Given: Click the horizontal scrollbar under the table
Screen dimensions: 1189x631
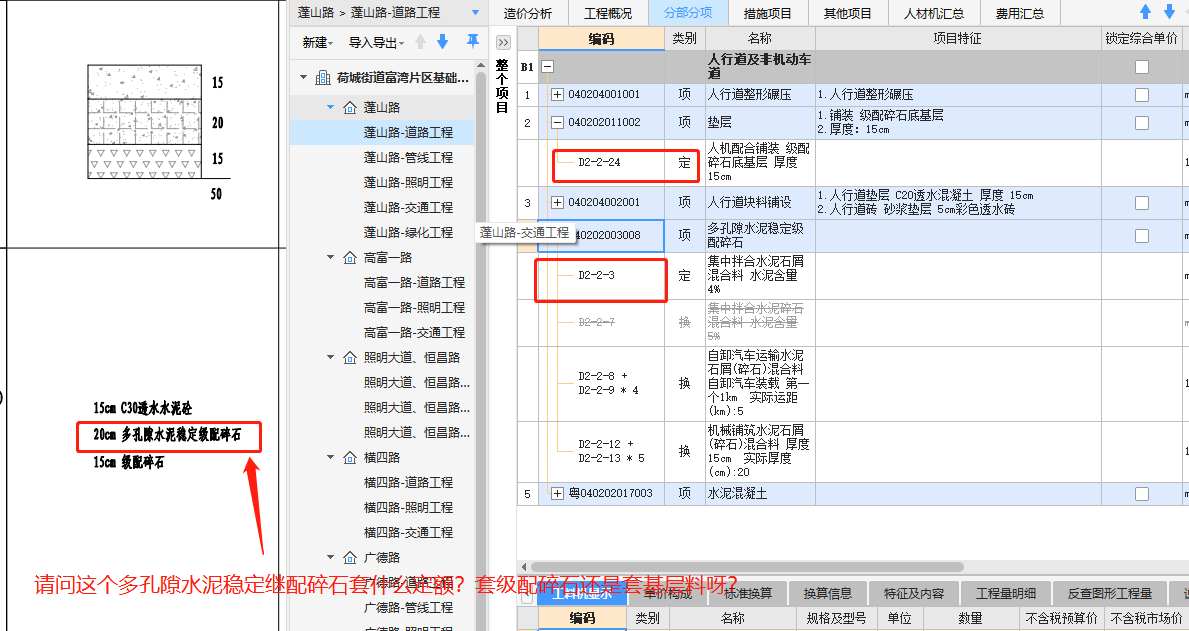Looking at the screenshot, I should 747,567.
